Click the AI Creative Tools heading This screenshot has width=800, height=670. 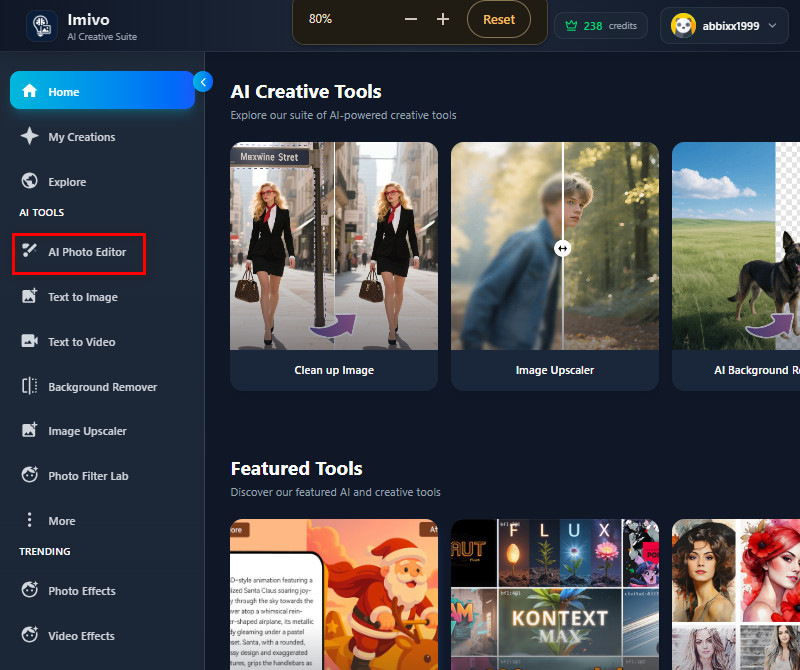[306, 91]
